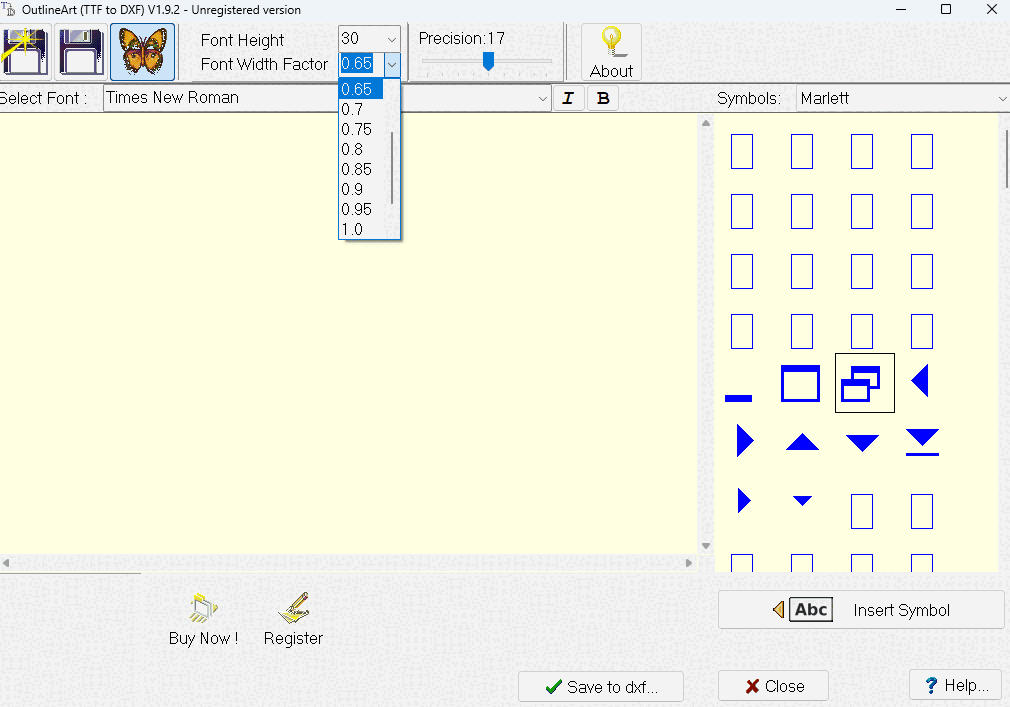1010x707 pixels.
Task: Click the horizontal scrollbar left arrow
Action: tap(6, 563)
